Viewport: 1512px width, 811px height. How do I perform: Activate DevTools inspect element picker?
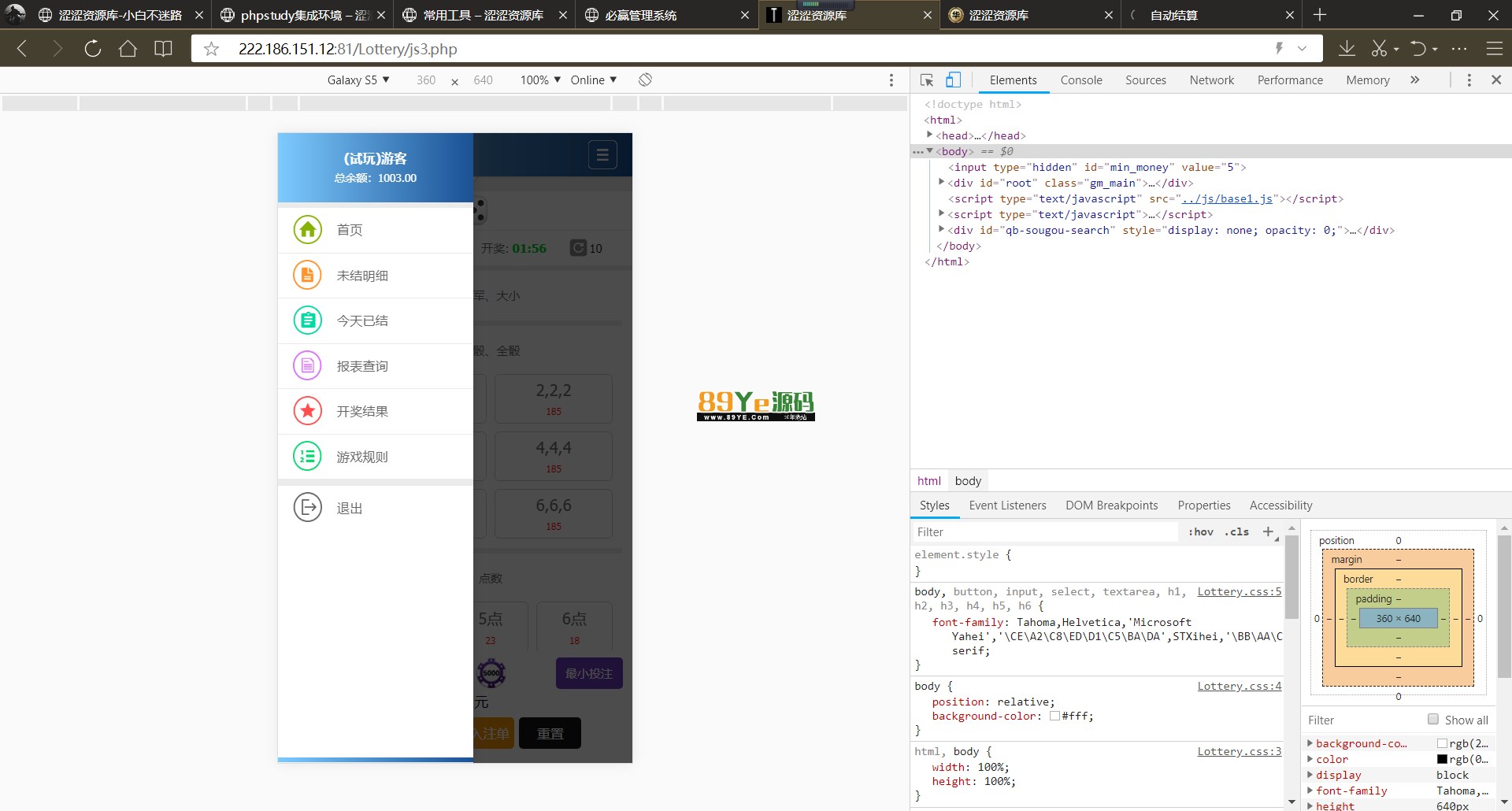point(927,80)
